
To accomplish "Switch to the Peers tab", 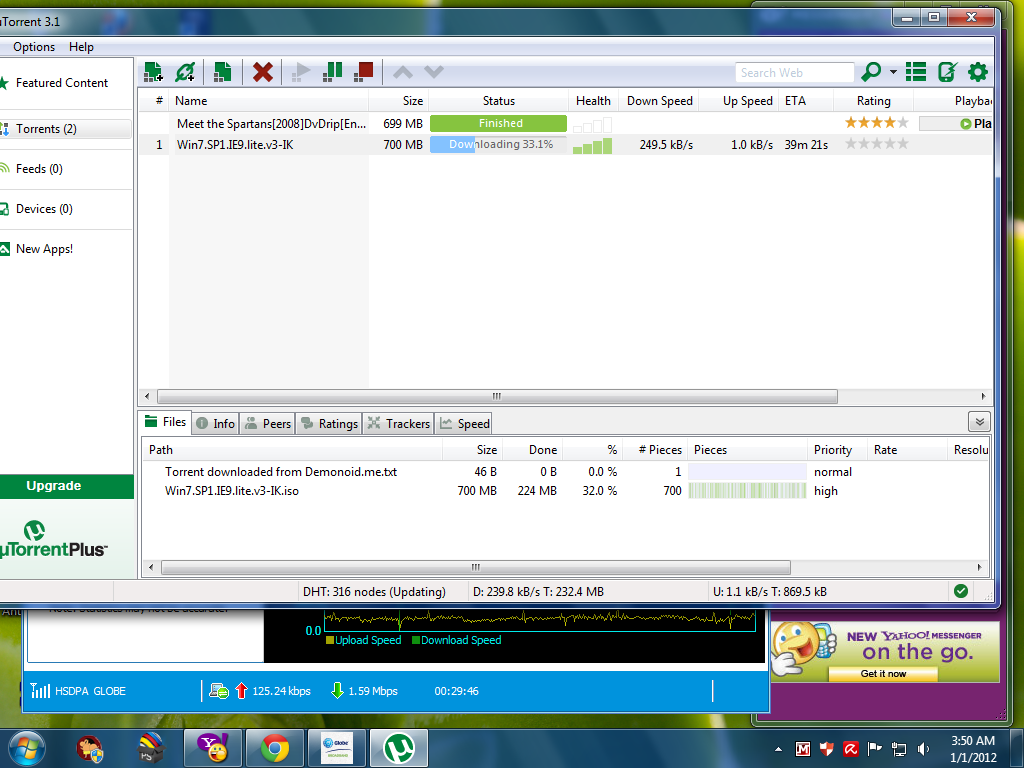I will [x=267, y=424].
